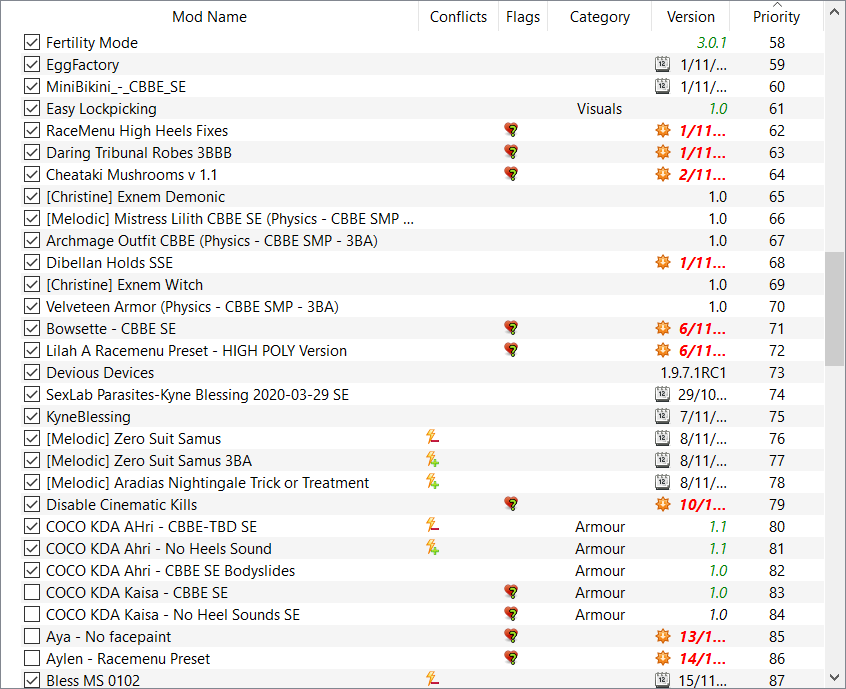Sort by the Flags column header
This screenshot has width=846, height=689.
523,17
